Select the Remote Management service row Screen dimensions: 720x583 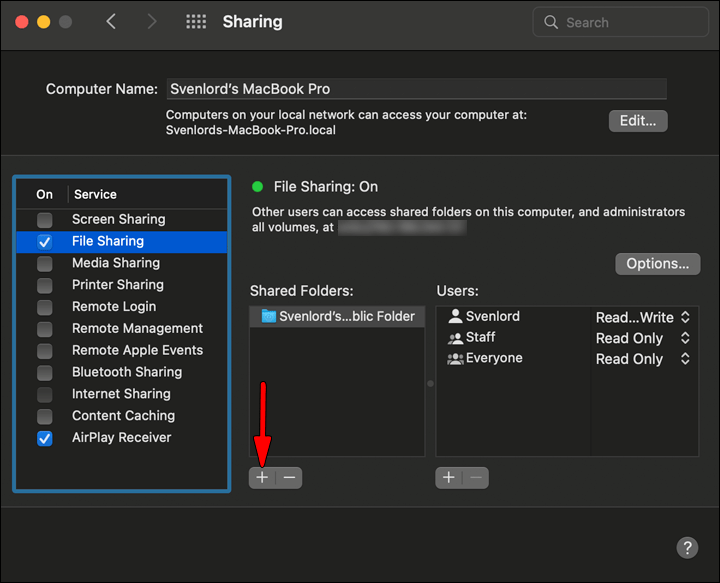[x=122, y=329]
